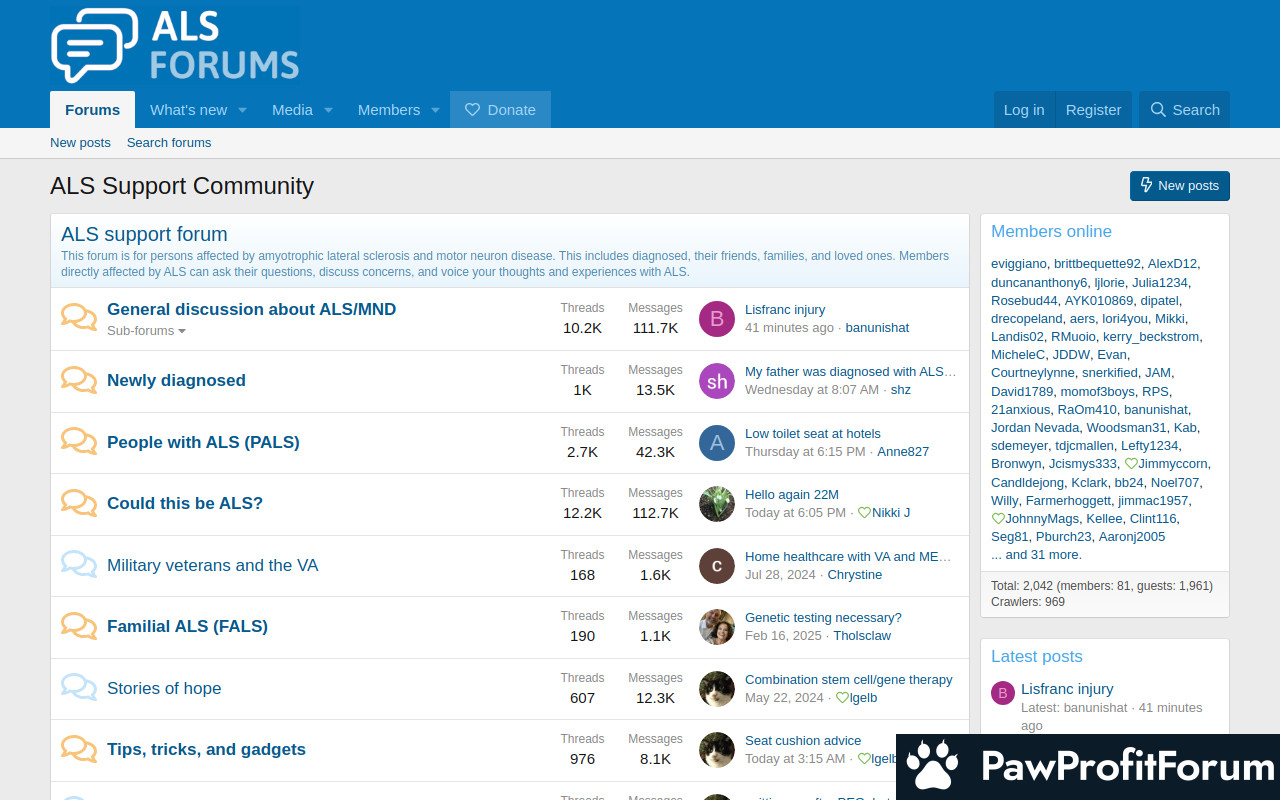The width and height of the screenshot is (1280, 800).
Task: Click the New posts button
Action: click(x=1180, y=186)
